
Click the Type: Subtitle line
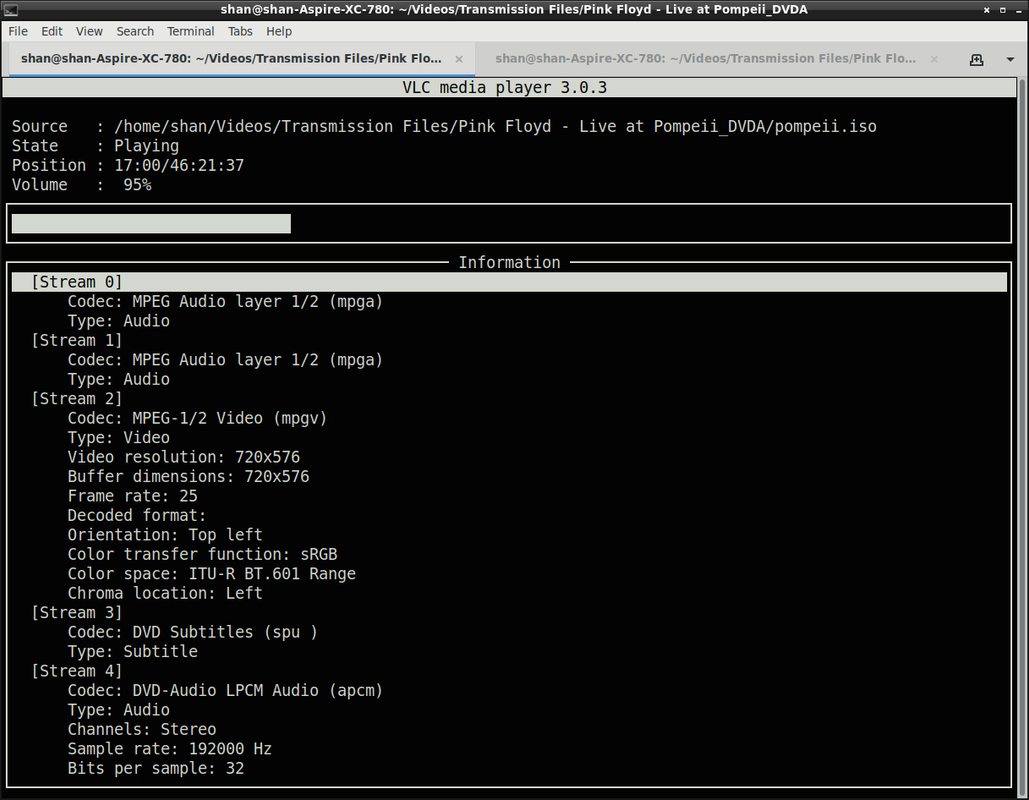133,652
